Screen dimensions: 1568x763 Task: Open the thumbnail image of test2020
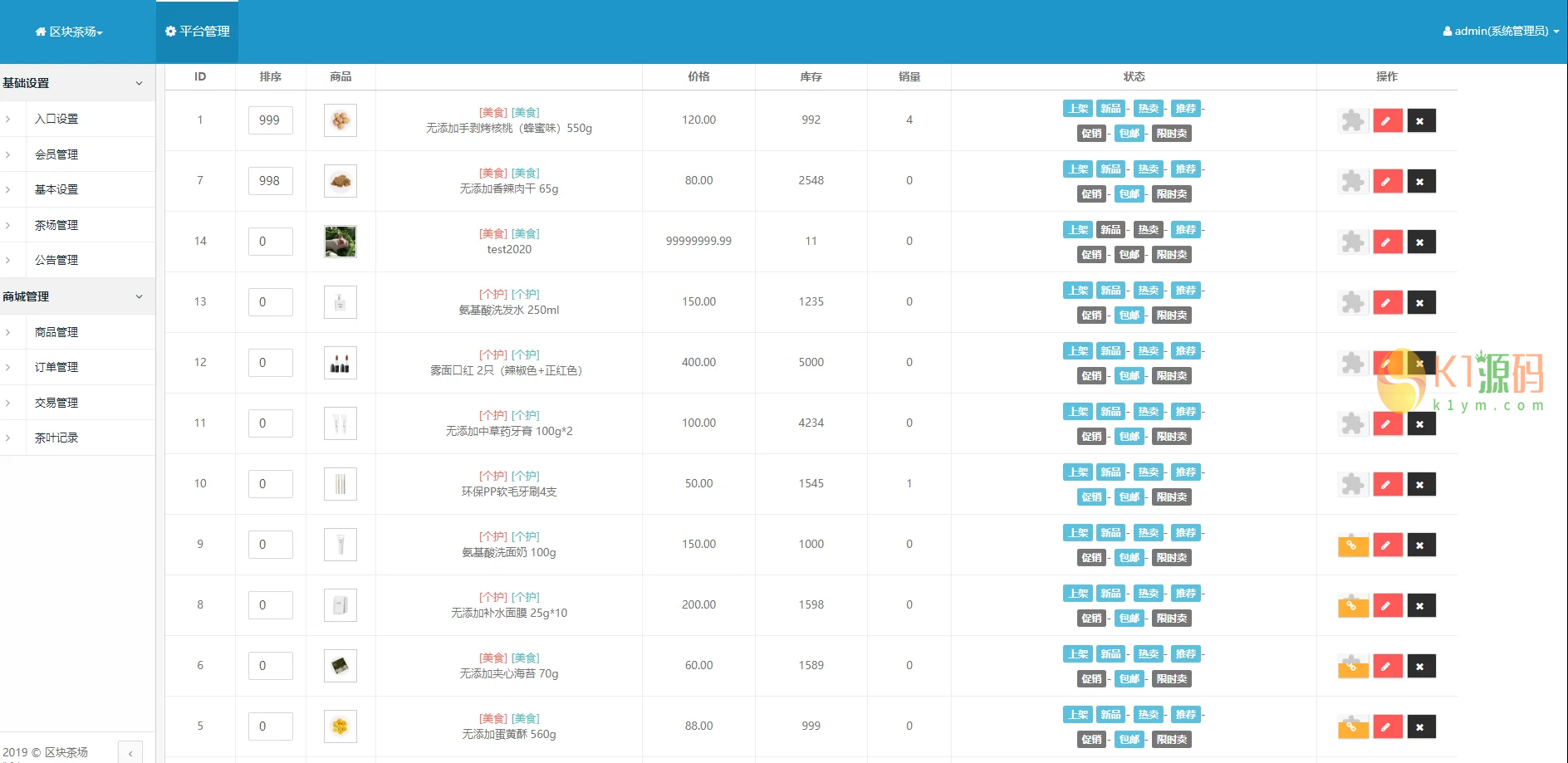pyautogui.click(x=341, y=242)
